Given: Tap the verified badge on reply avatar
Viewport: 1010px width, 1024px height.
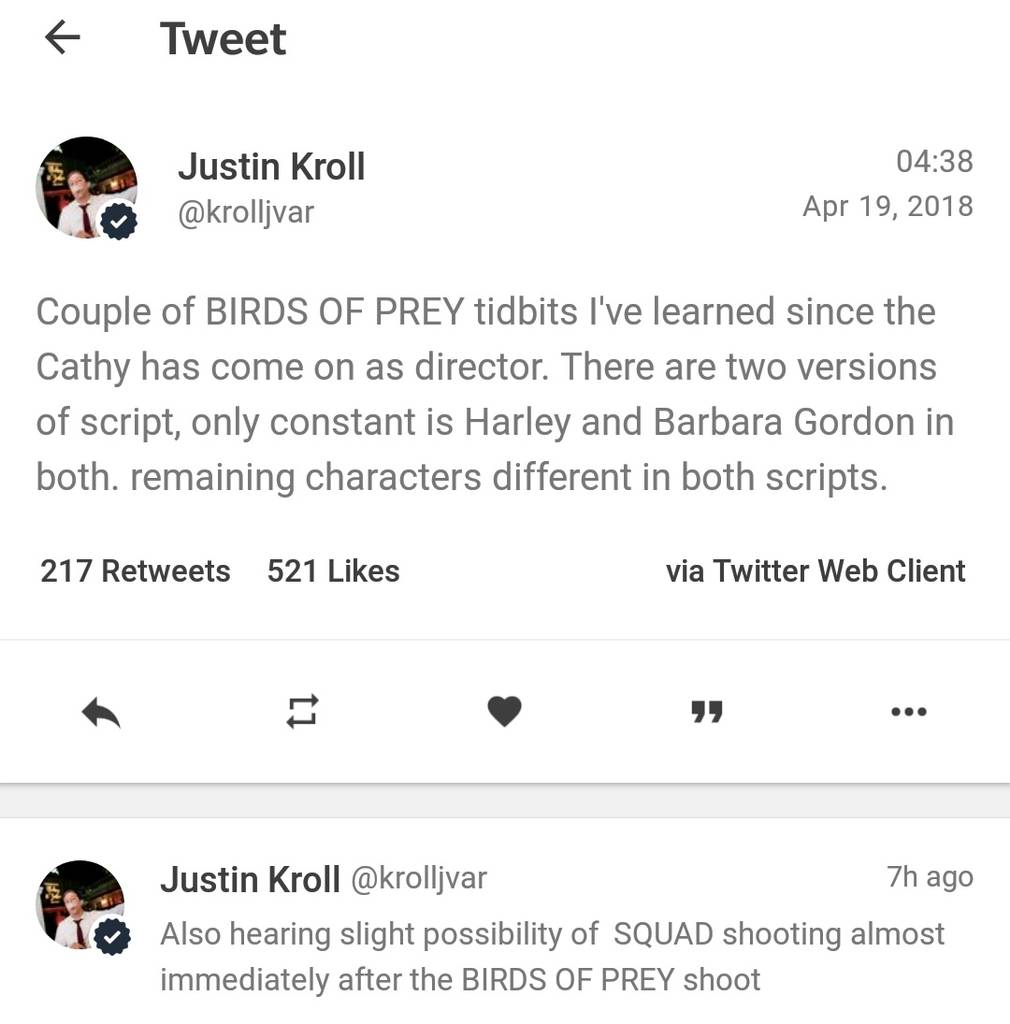Looking at the screenshot, I should tap(112, 936).
